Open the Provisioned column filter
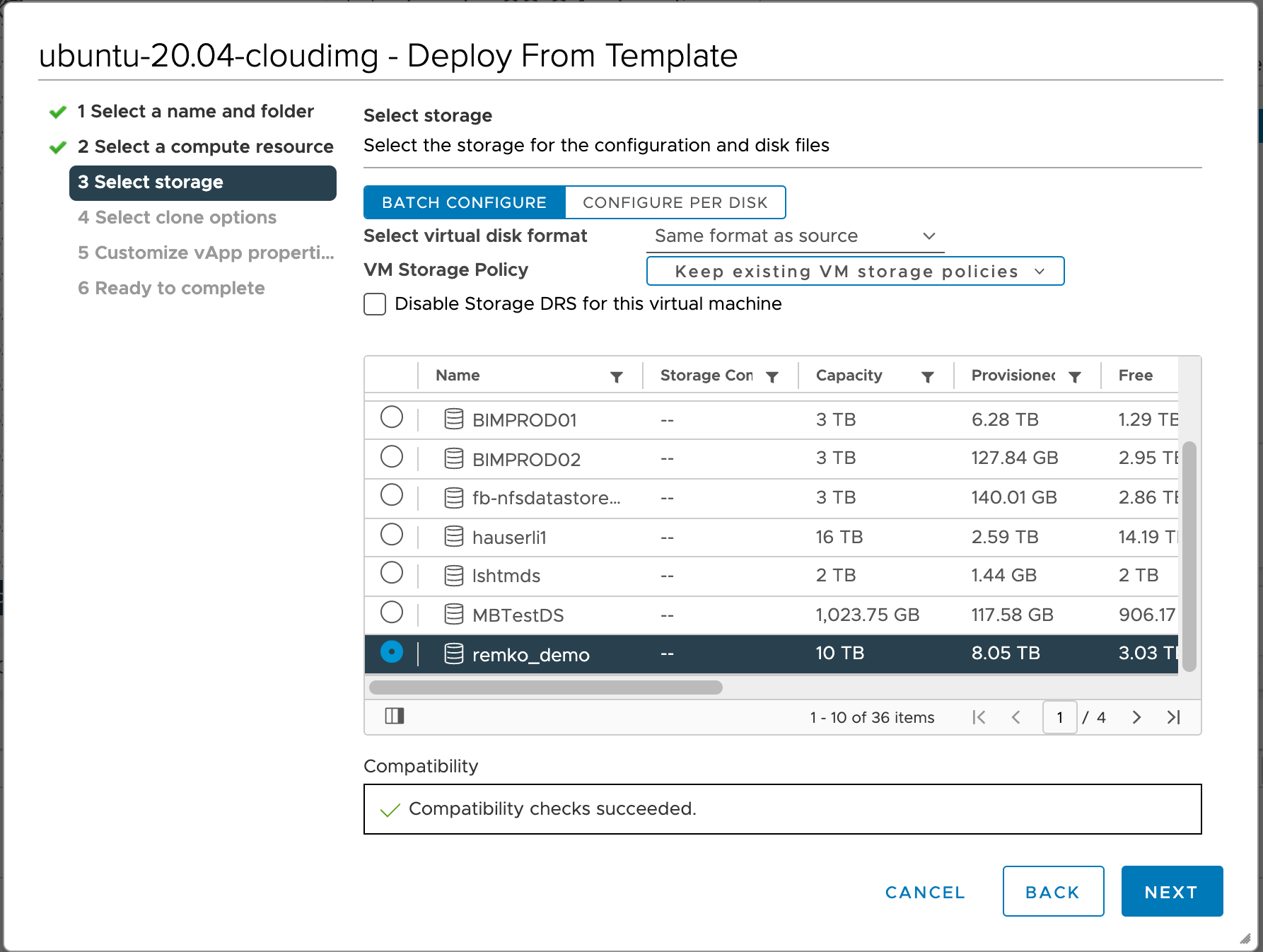This screenshot has height=952, width=1263. pos(1075,376)
